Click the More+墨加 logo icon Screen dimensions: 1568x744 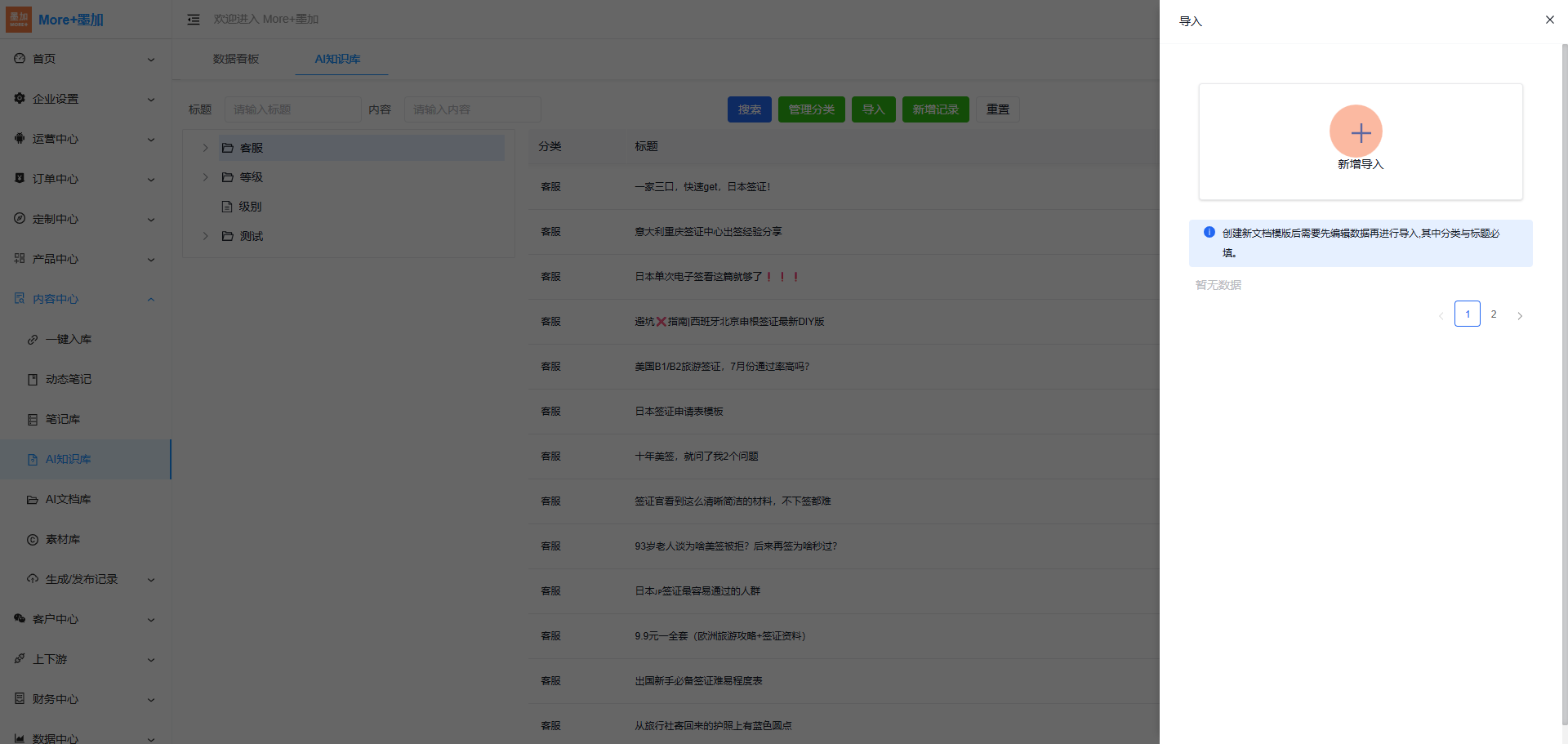(x=19, y=20)
